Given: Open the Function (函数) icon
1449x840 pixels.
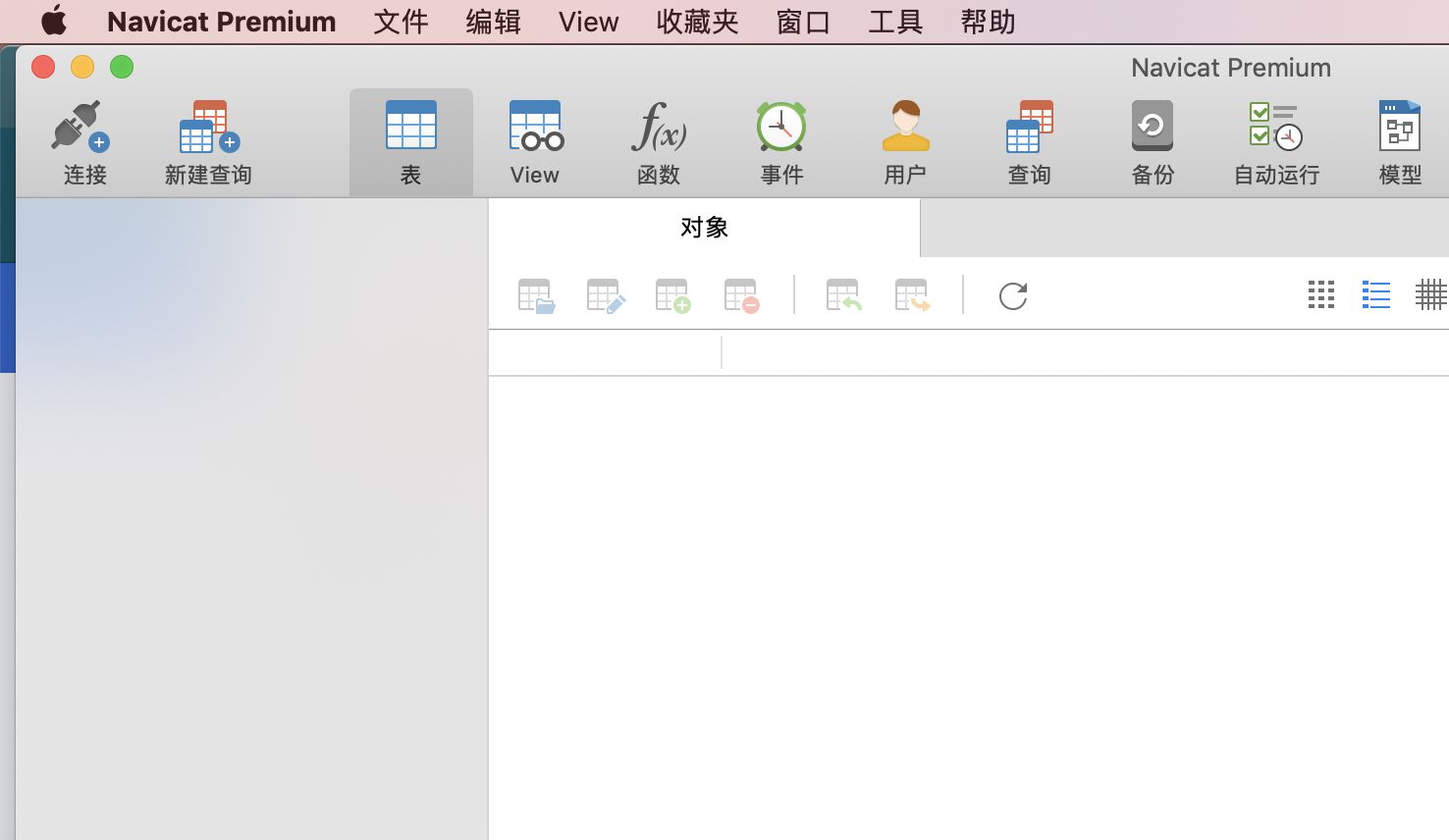Looking at the screenshot, I should (x=658, y=142).
